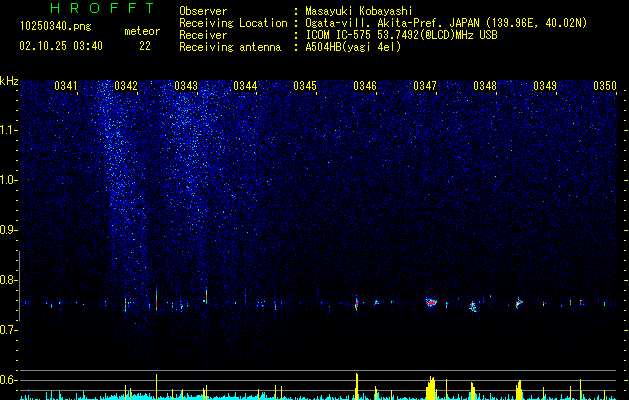Screen dimensions: 629x400
Task: Click the 1.1 frequency axis label
Action: 8,130
